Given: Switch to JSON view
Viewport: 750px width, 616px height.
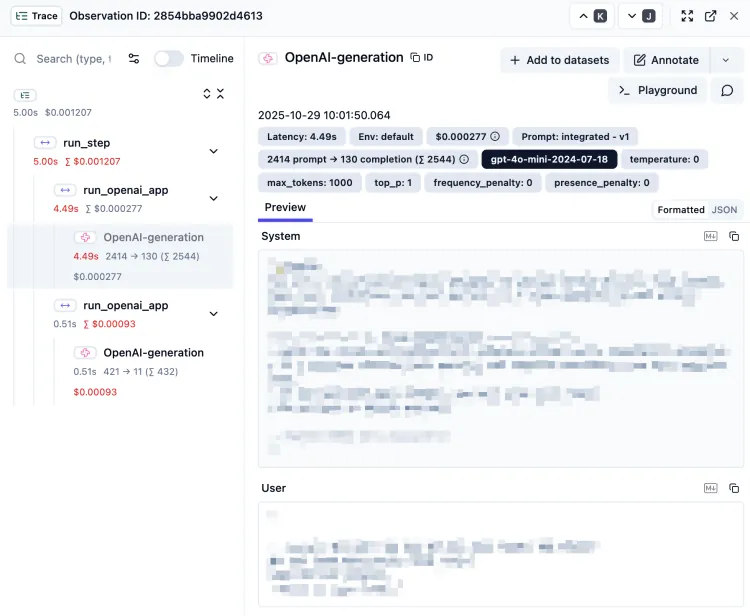Looking at the screenshot, I should point(724,210).
